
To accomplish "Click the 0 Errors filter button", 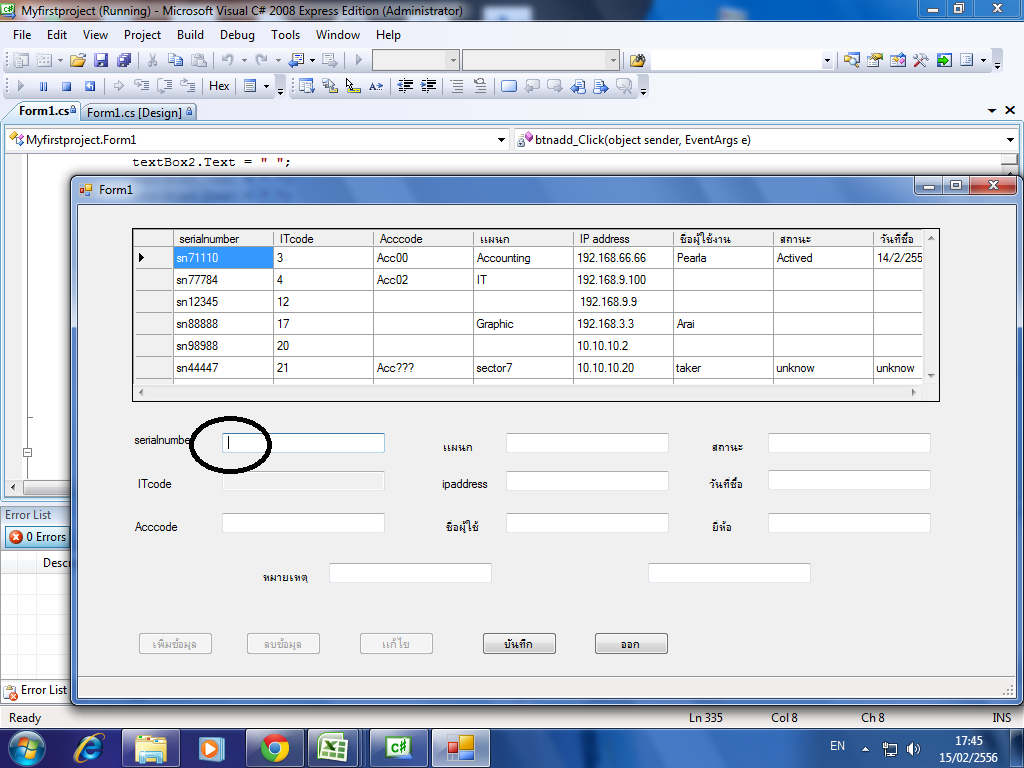I will [x=39, y=537].
